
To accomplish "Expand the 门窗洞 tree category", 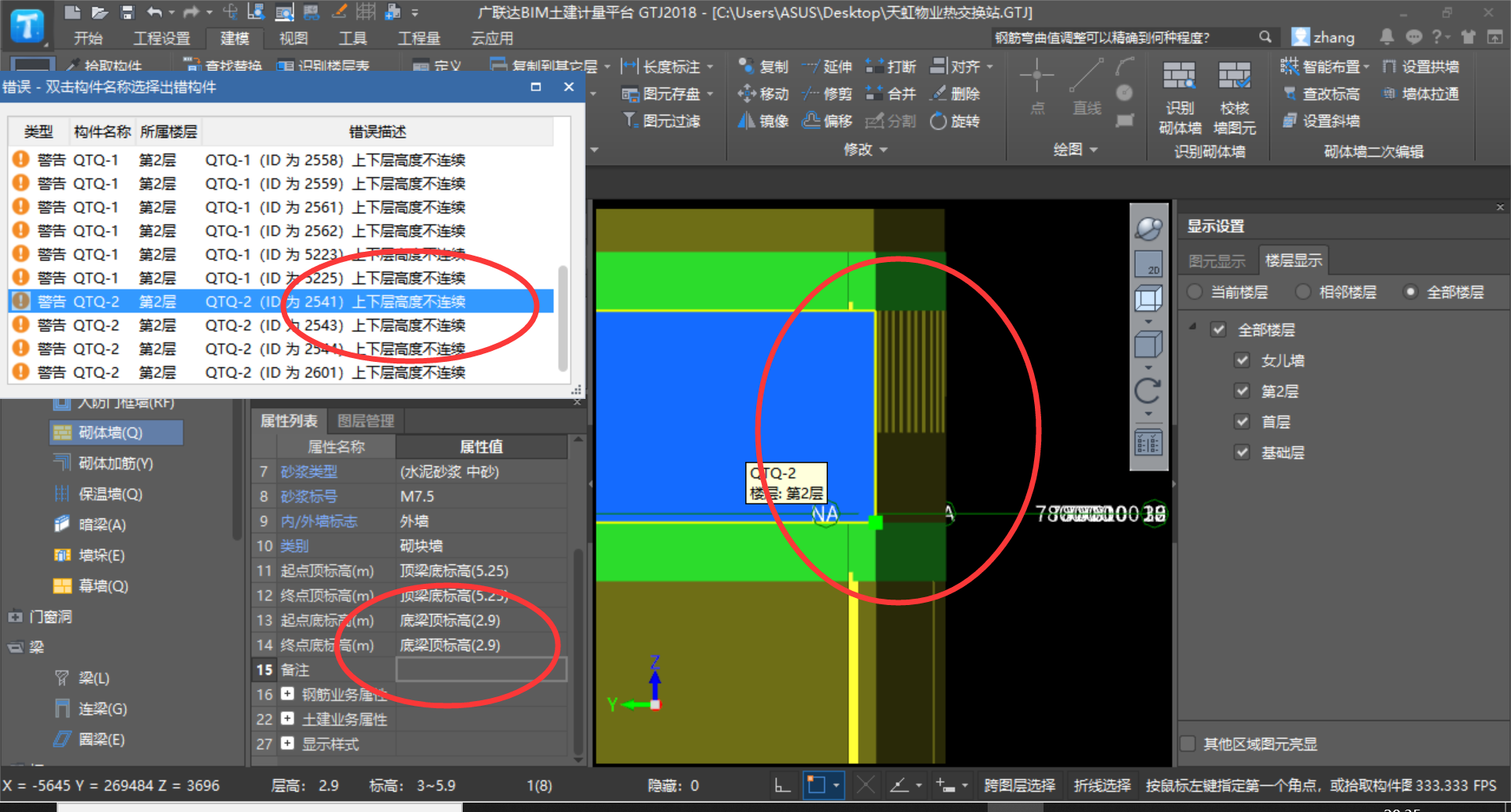I will (15, 616).
